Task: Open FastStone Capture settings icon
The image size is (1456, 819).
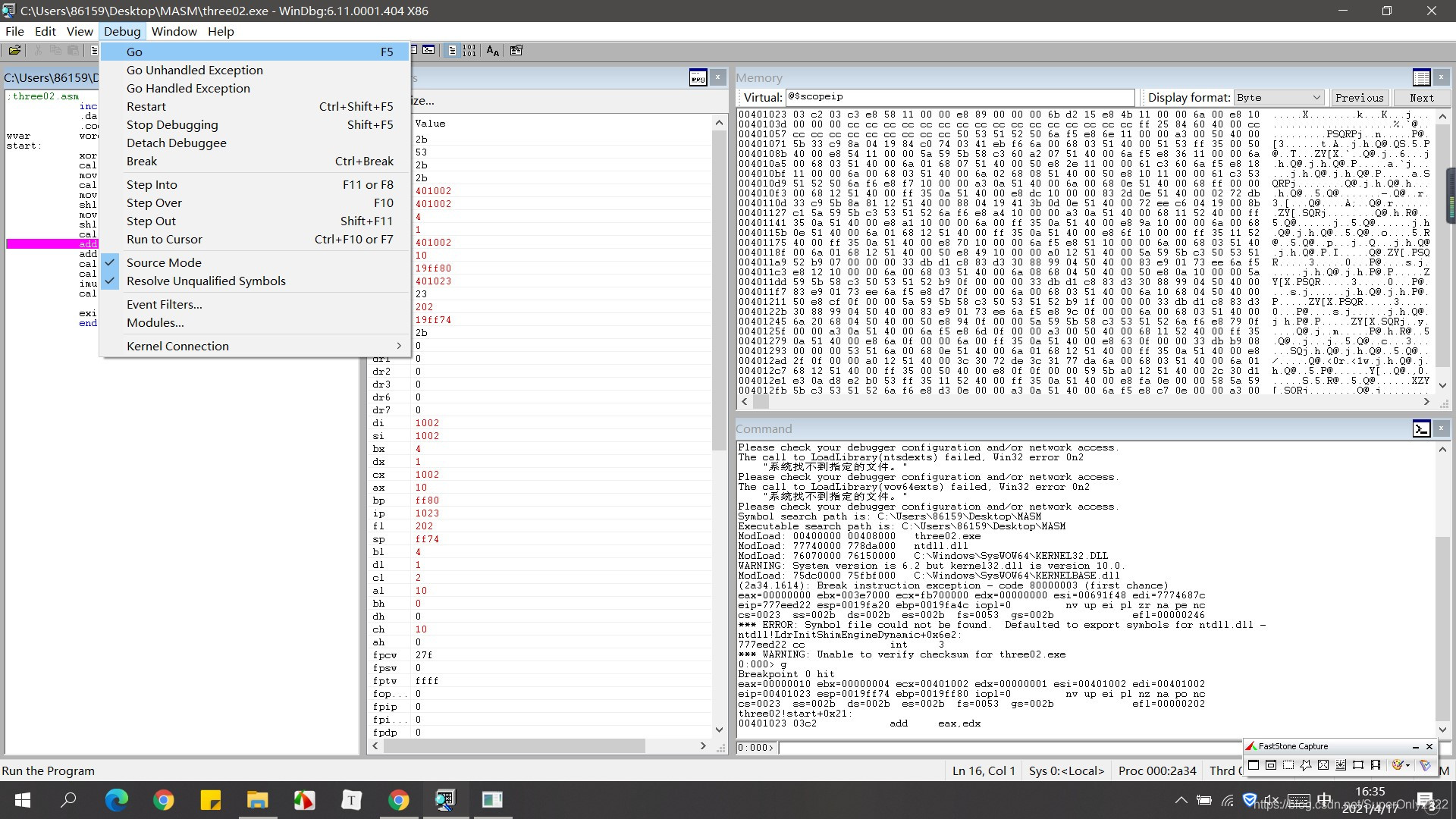Action: click(x=1425, y=765)
